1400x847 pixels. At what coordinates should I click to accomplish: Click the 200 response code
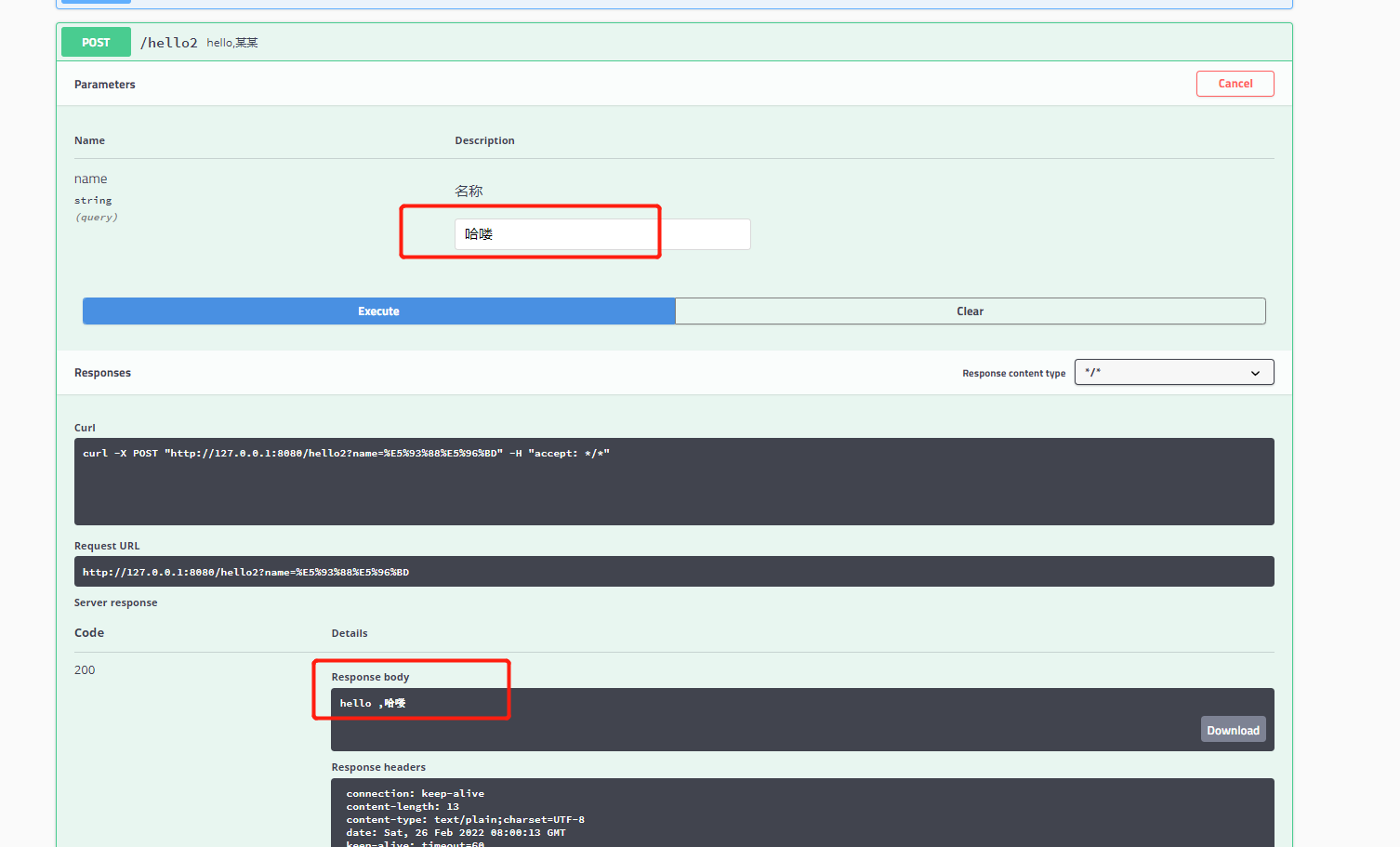coord(85,669)
